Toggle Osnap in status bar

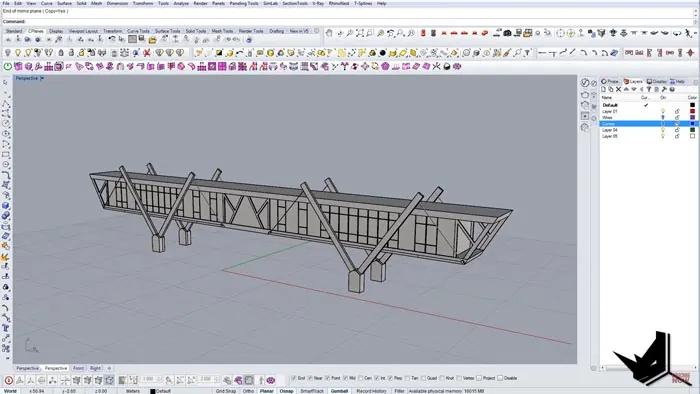coord(286,391)
